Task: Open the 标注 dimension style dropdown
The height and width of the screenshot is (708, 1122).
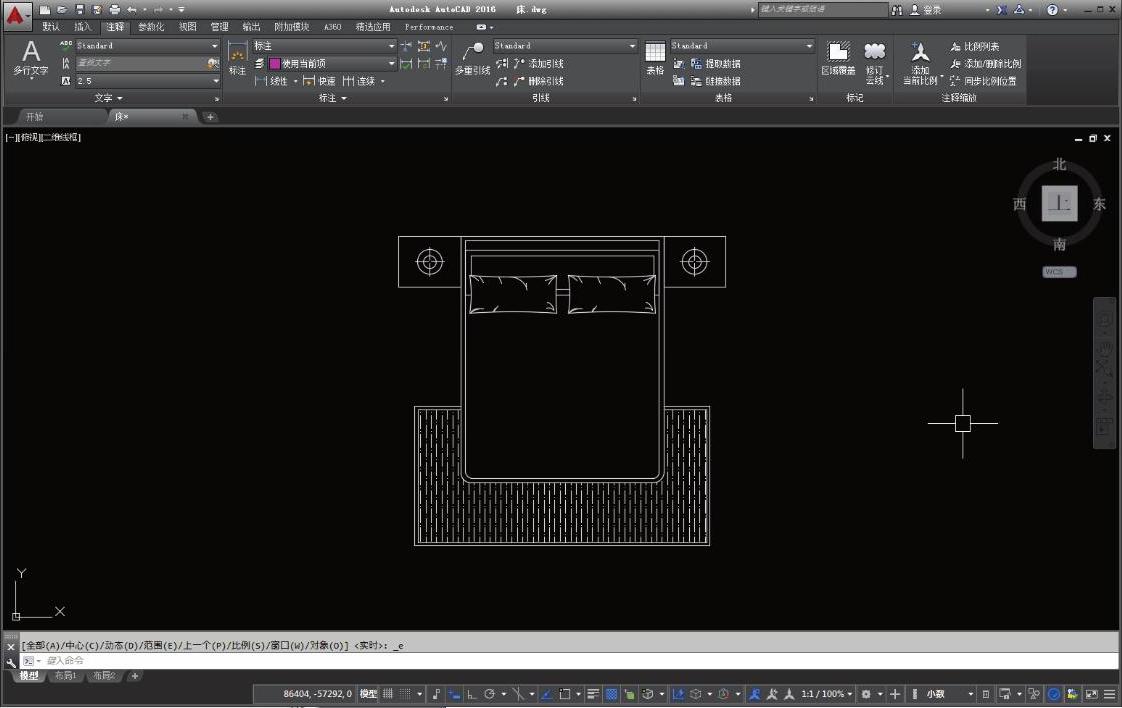Action: (x=324, y=46)
